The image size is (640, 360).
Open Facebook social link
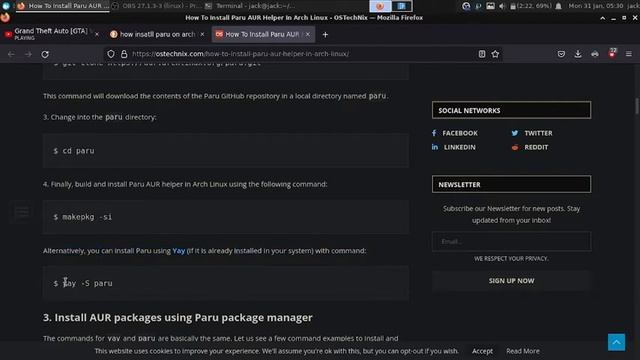pos(455,133)
